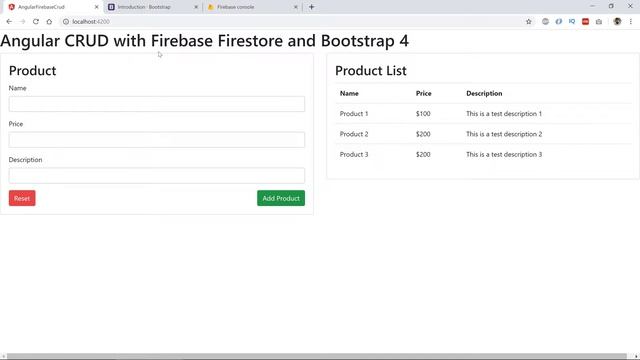Close the AngularFirebaseCrud tab
The width and height of the screenshot is (640, 360).
pyautogui.click(x=97, y=7)
